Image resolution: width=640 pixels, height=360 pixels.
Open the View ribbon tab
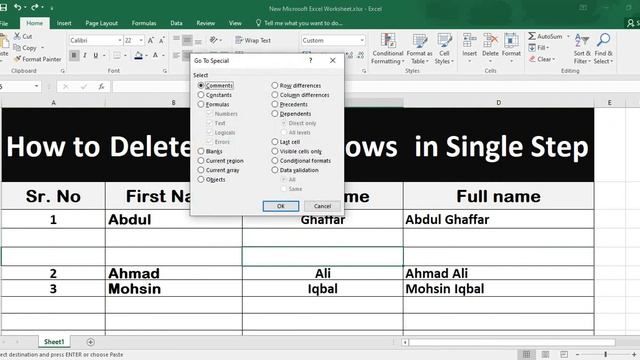click(235, 23)
